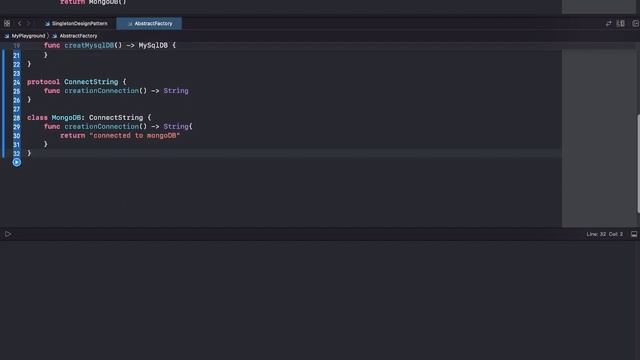Go forward with the right chevron arrow
Viewport: 640px width, 360px height.
(x=29, y=24)
